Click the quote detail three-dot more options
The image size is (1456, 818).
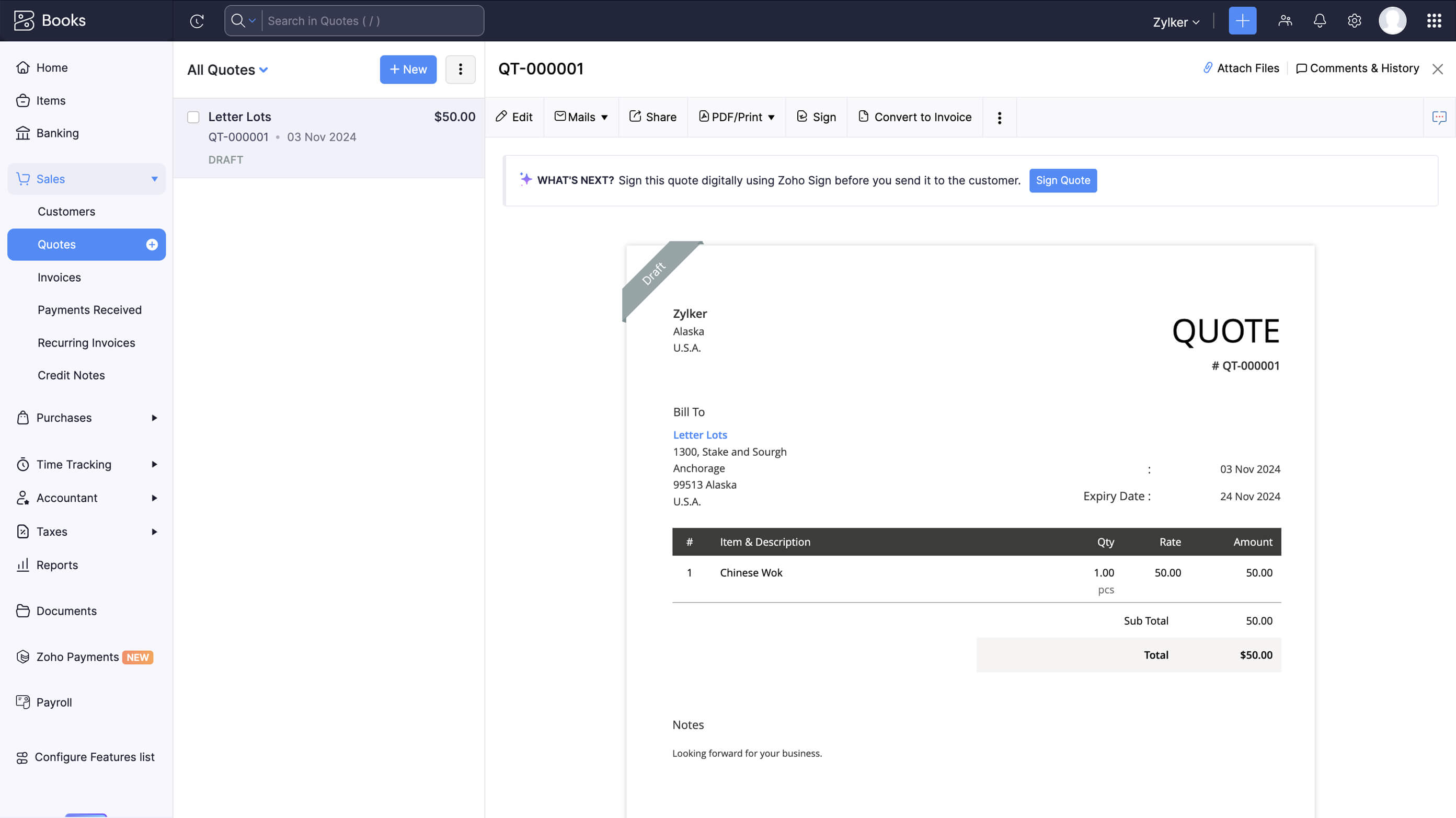pyautogui.click(x=999, y=118)
